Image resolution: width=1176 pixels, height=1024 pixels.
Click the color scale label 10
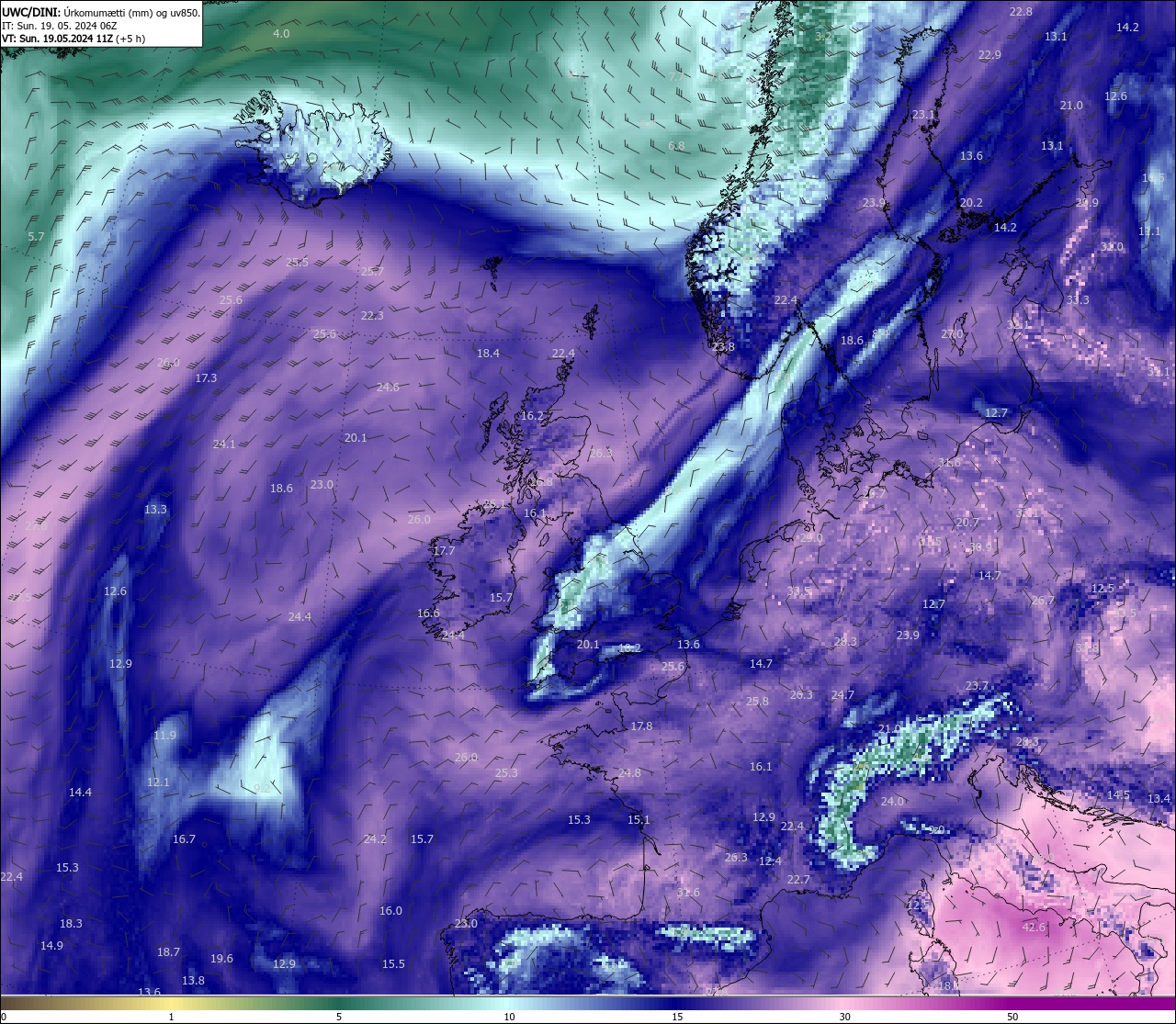(x=508, y=1017)
